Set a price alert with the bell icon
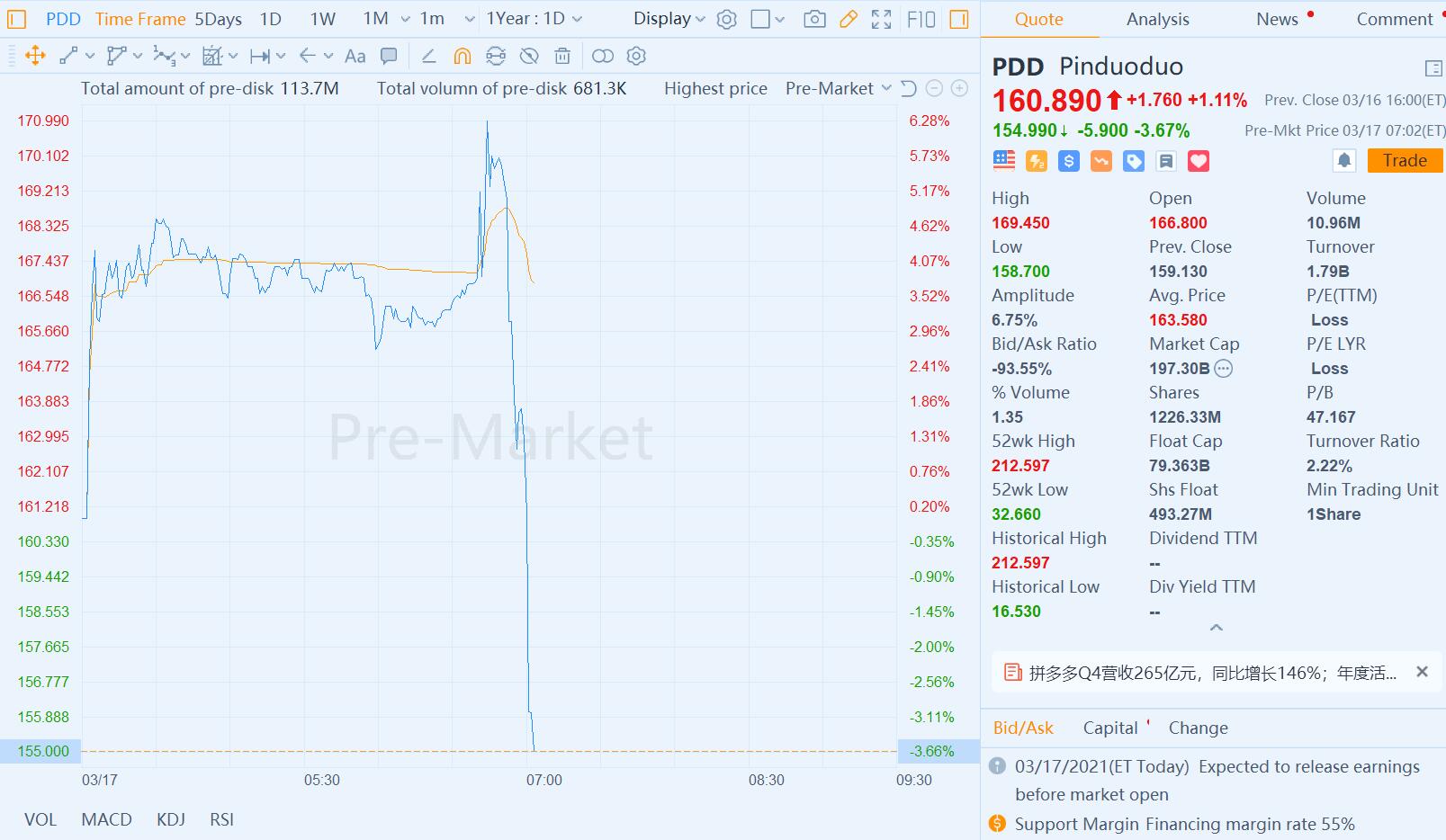This screenshot has height=840, width=1446. pos(1344,160)
